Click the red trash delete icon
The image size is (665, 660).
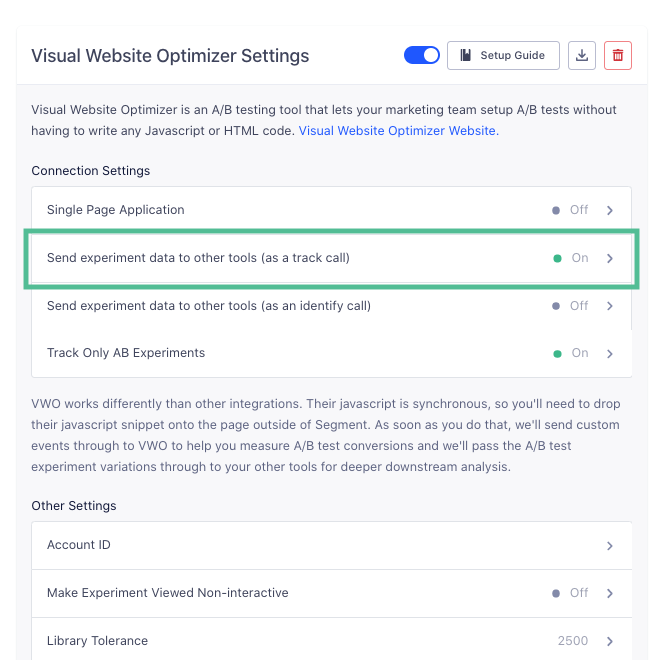pos(618,55)
